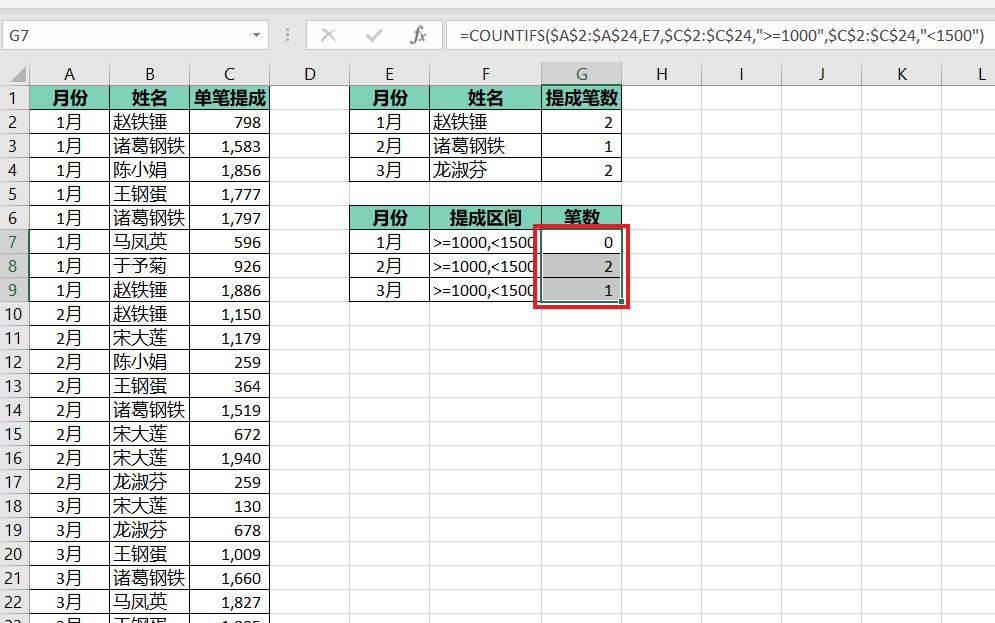This screenshot has height=623, width=995.
Task: Select cell with value 1,179
Action: coord(230,338)
